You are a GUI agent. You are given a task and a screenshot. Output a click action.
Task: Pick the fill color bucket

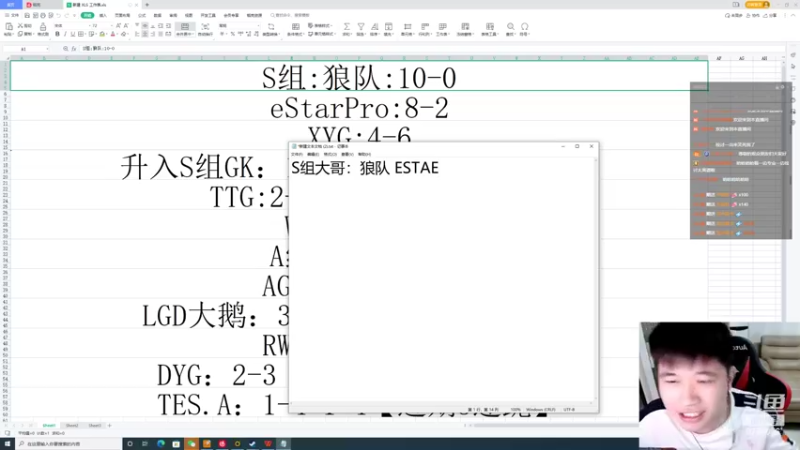pyautogui.click(x=102, y=34)
